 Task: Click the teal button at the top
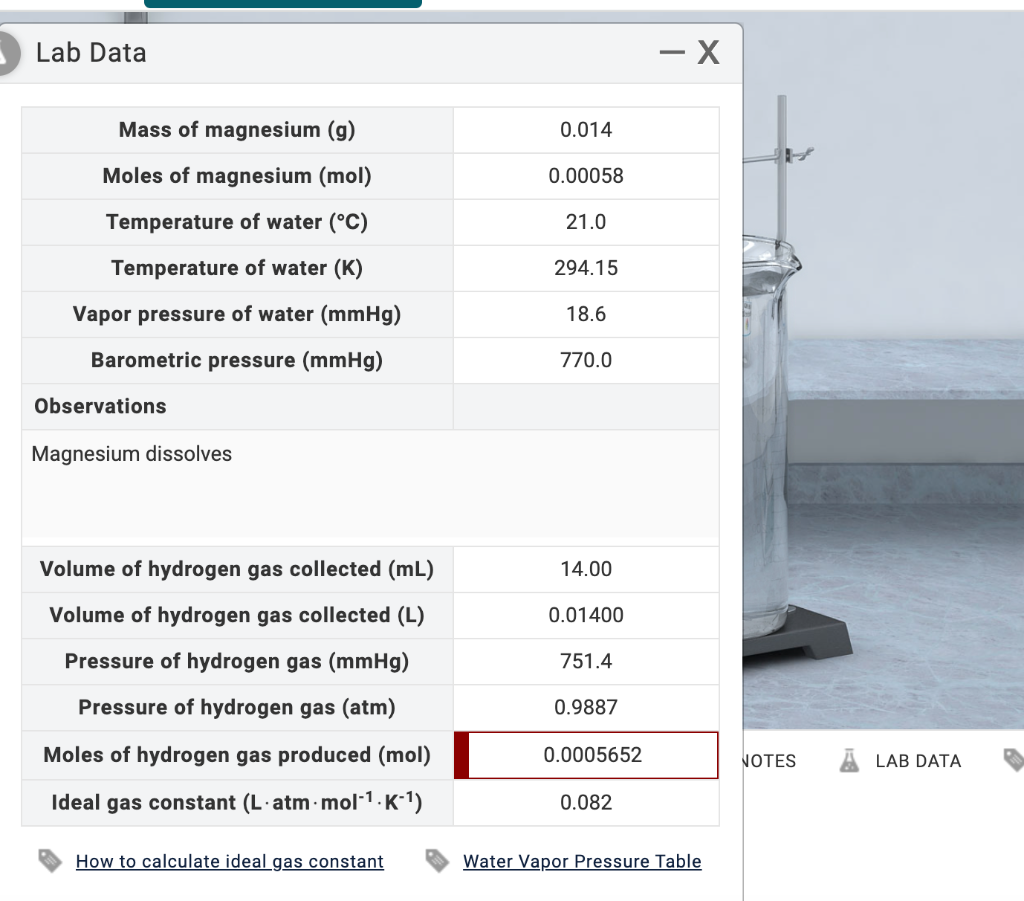[x=283, y=3]
